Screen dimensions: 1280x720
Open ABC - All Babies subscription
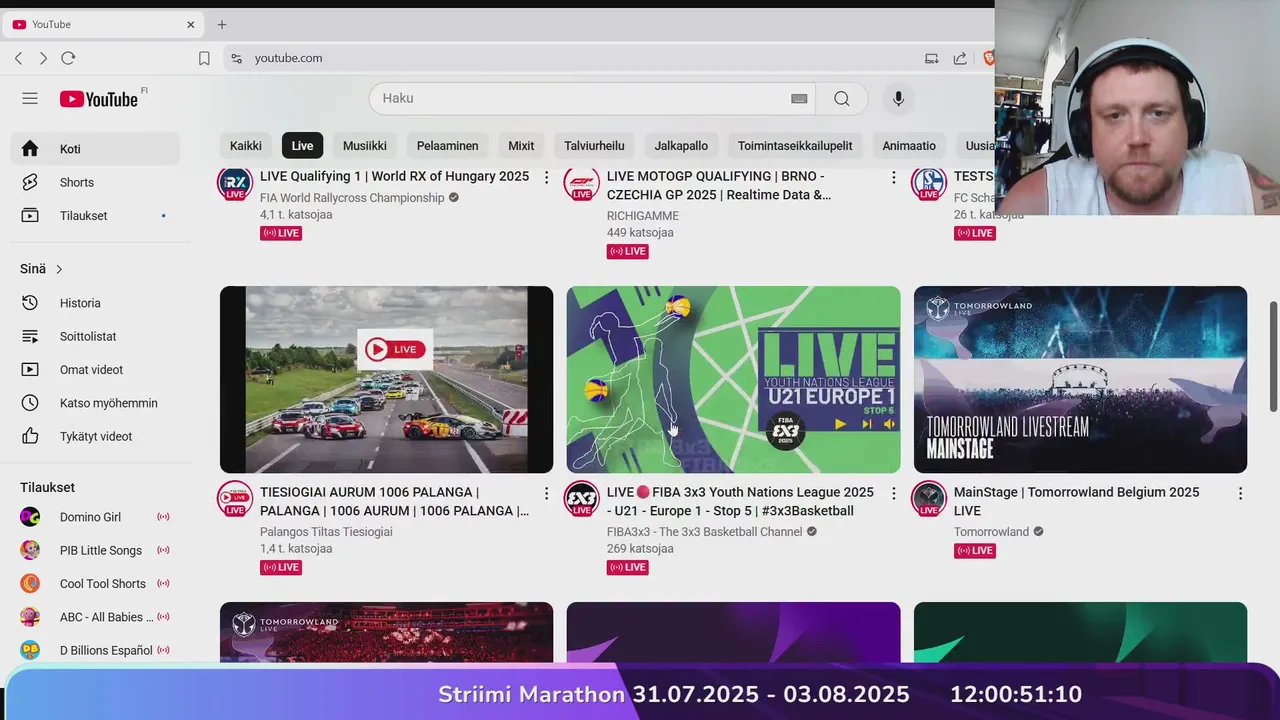[95, 617]
